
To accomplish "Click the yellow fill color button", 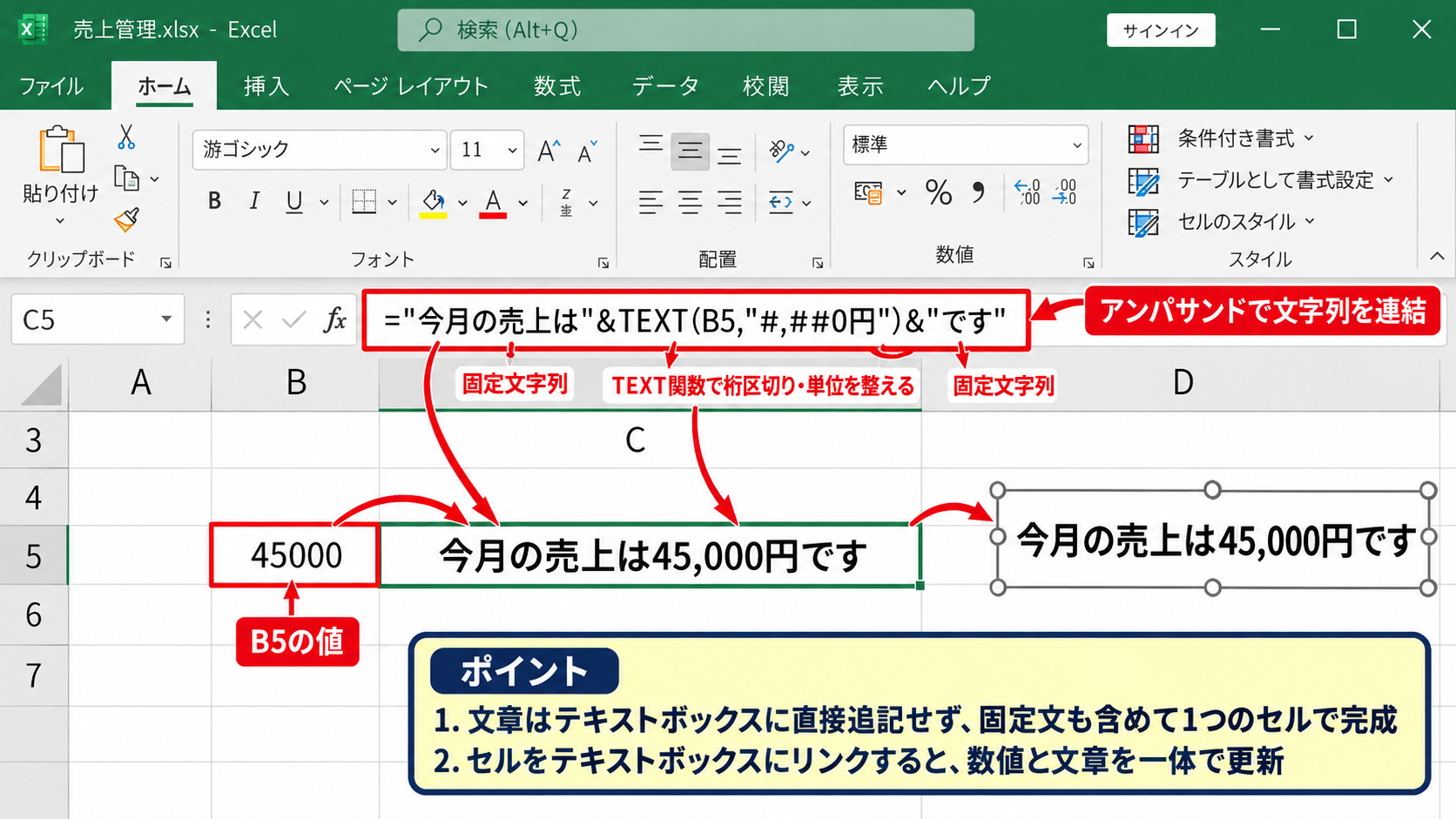I will click(433, 203).
